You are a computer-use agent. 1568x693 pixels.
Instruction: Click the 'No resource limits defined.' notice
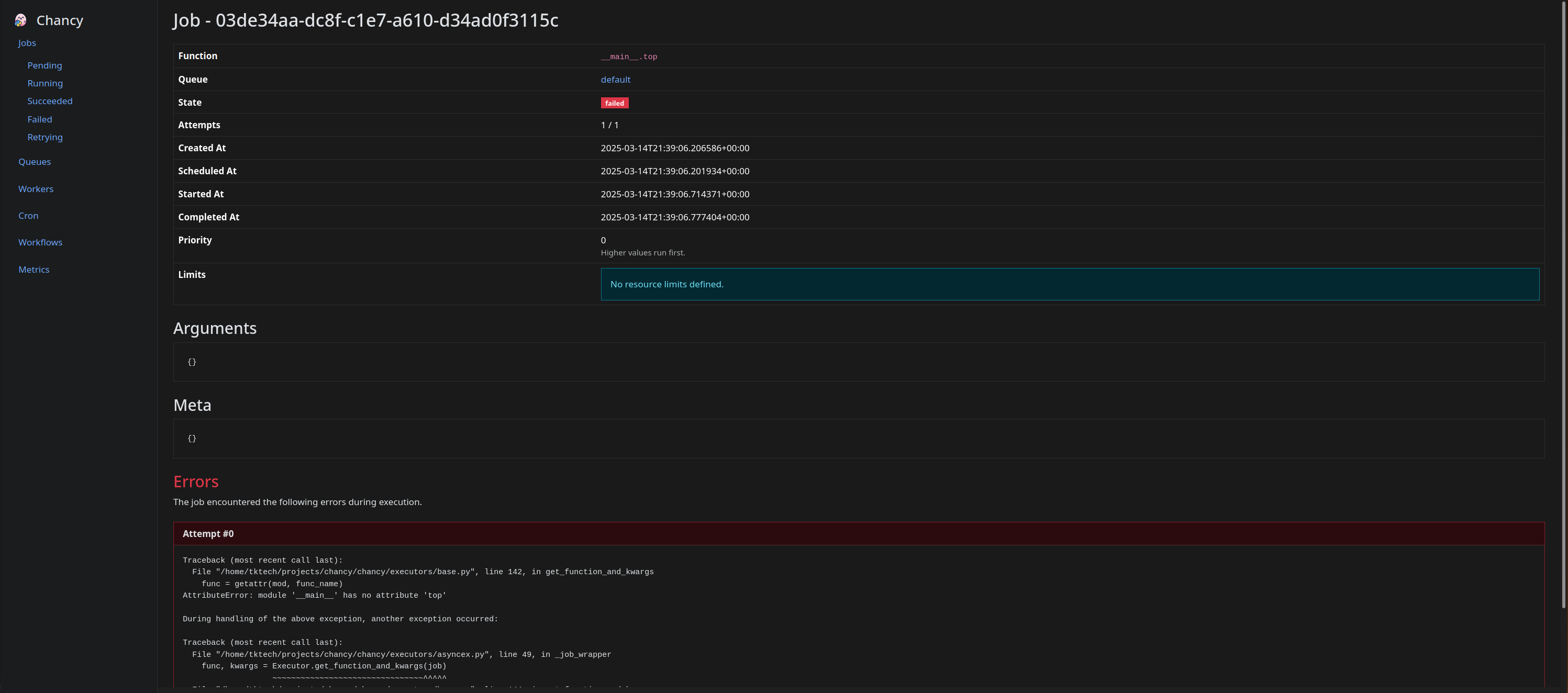tap(1070, 284)
